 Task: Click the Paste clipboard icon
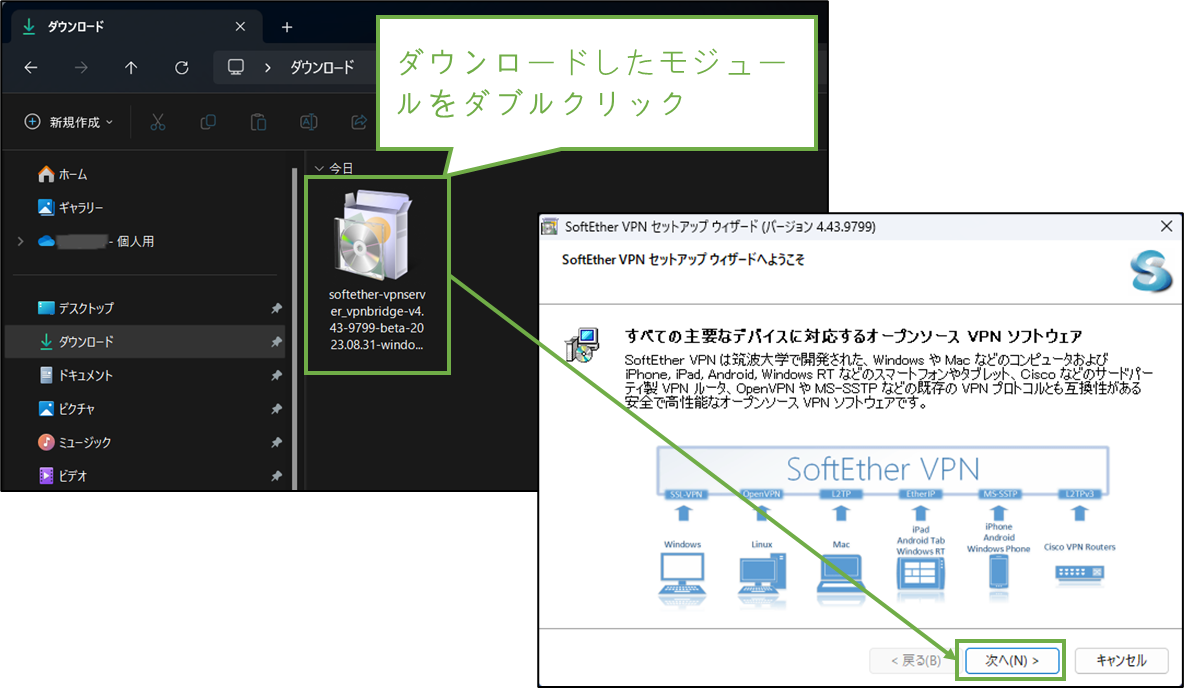(x=258, y=122)
